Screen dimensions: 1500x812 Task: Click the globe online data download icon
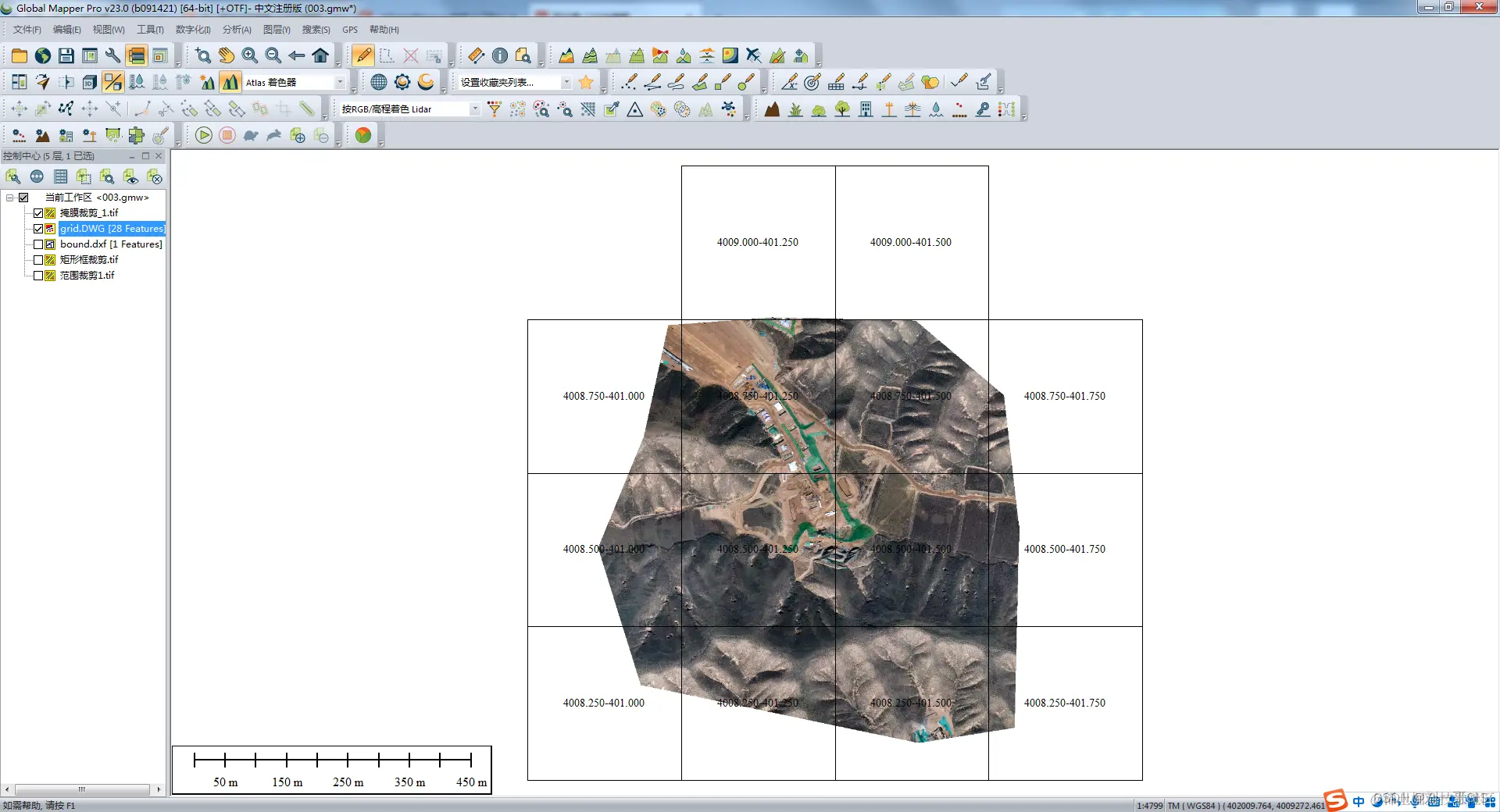coord(43,55)
